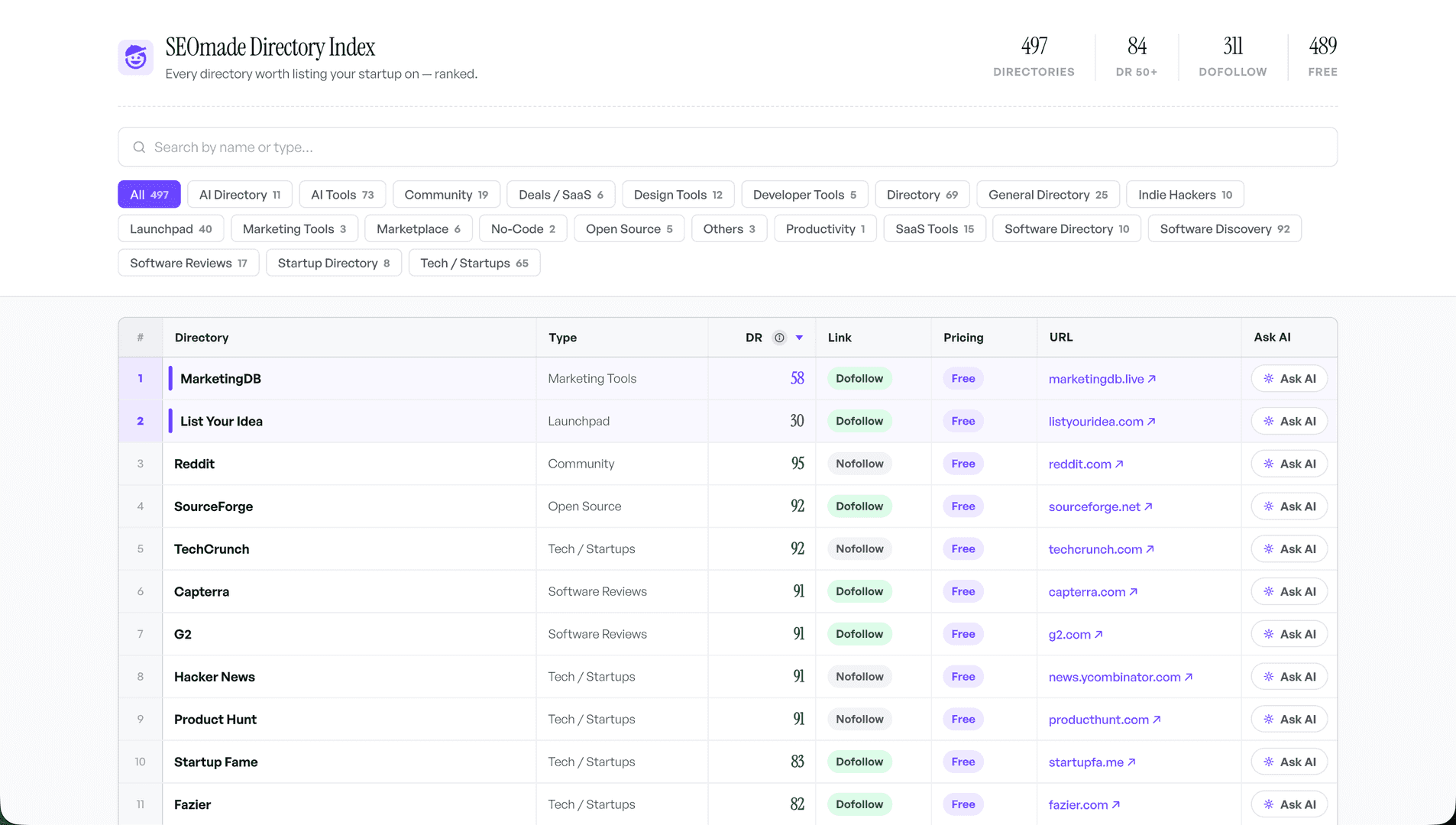The image size is (1456, 825).
Task: Open the marketingdb.live link
Action: (x=1102, y=379)
